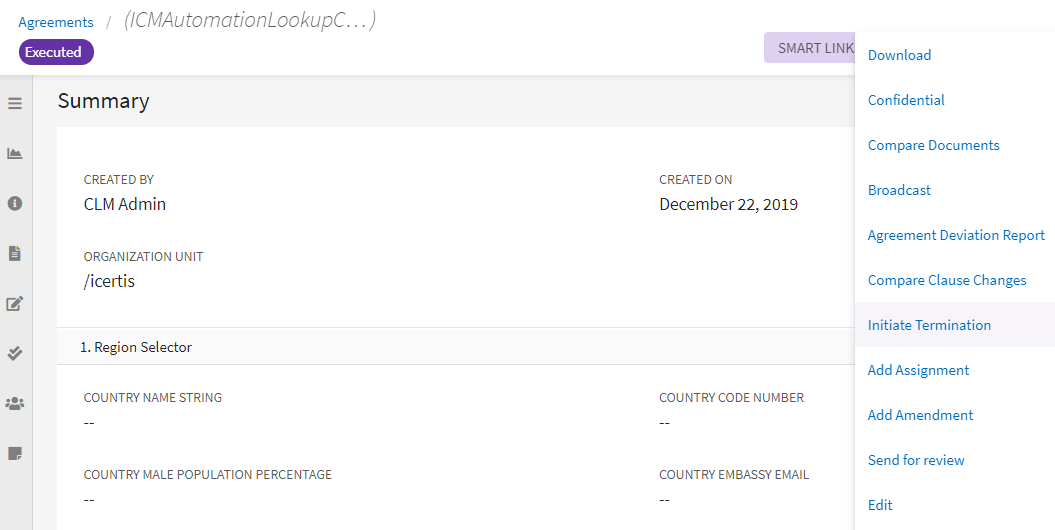Screen dimensions: 1055x530
Task: Select the double checkmark sidebar icon
Action: click(x=15, y=353)
